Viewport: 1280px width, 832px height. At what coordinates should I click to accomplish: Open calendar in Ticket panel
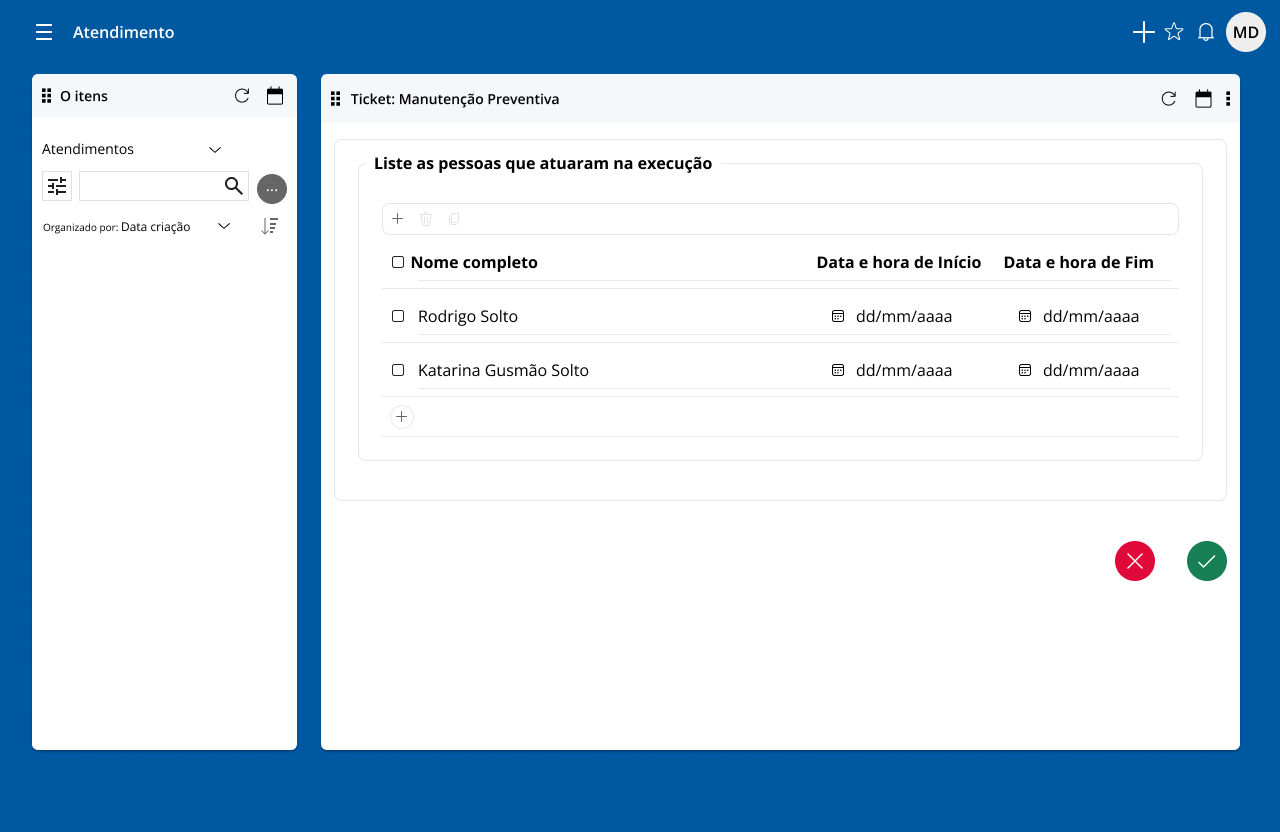coord(1203,99)
